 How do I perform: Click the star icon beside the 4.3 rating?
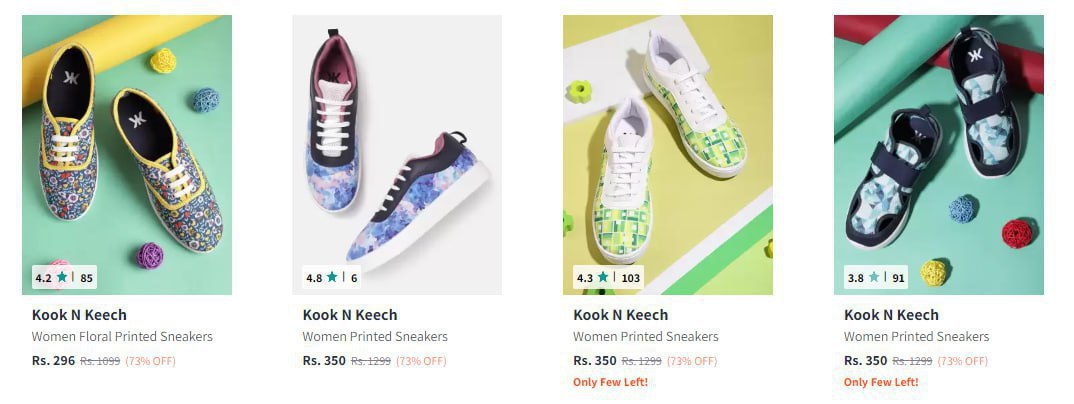(603, 277)
